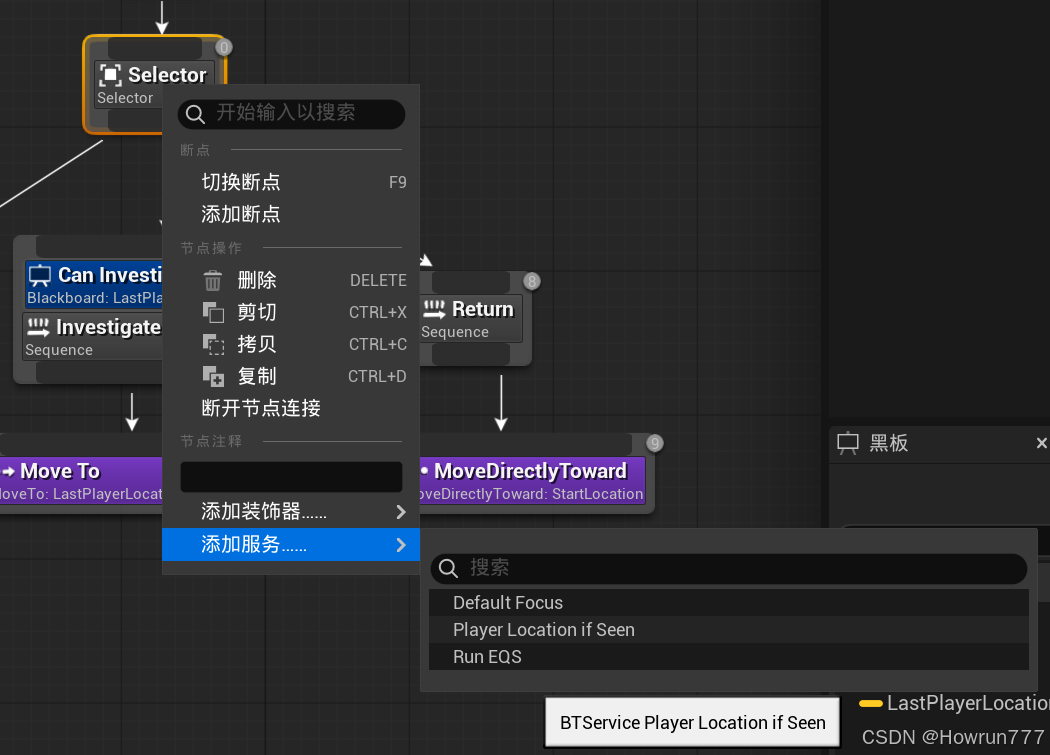Select the Can Investigate decorator
This screenshot has height=755, width=1050.
coord(94,284)
